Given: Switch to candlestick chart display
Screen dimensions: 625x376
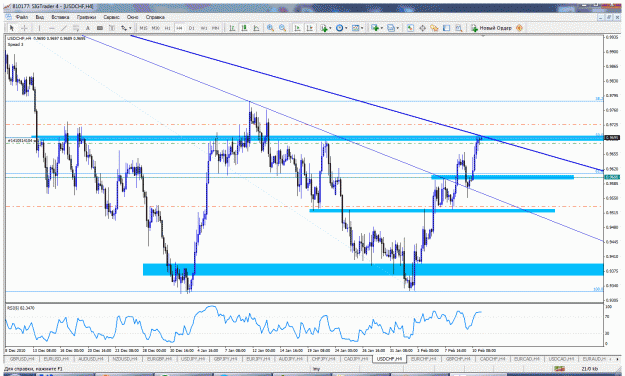Looking at the screenshot, I should 244,28.
